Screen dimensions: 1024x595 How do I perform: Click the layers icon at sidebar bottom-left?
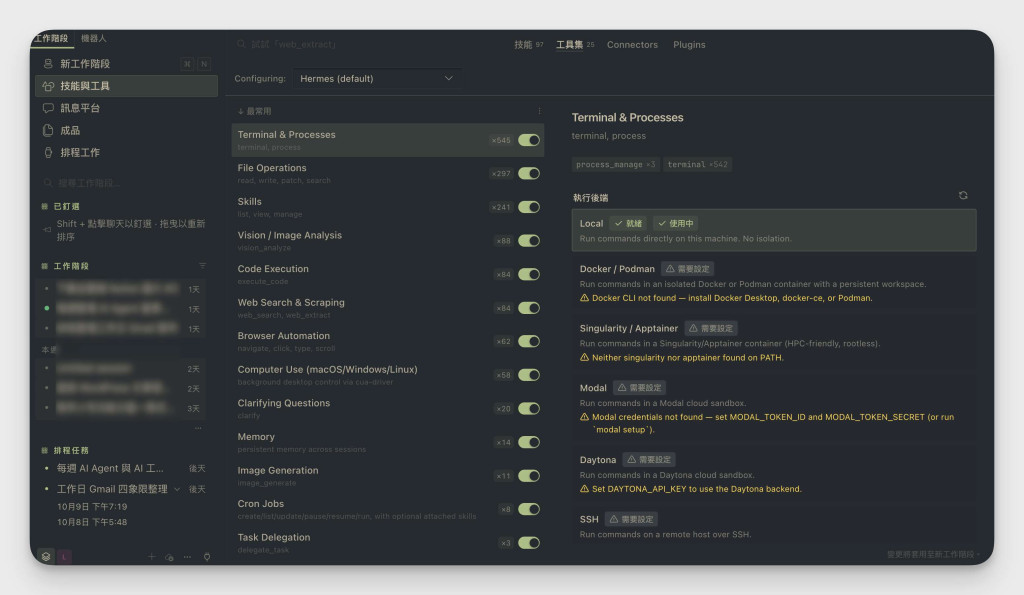(x=46, y=556)
